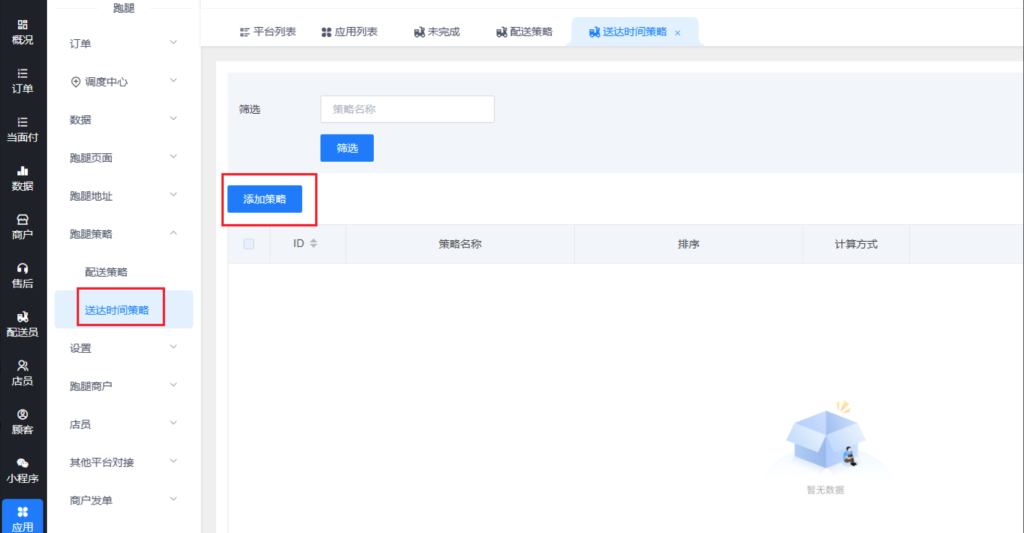
Task: Click the 售后 headset icon
Action: (22, 274)
